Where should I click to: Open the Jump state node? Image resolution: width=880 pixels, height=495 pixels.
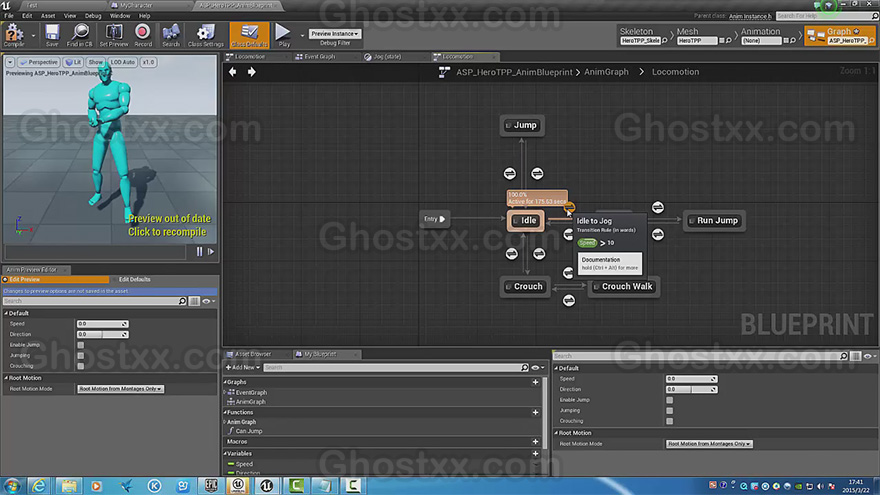point(522,125)
